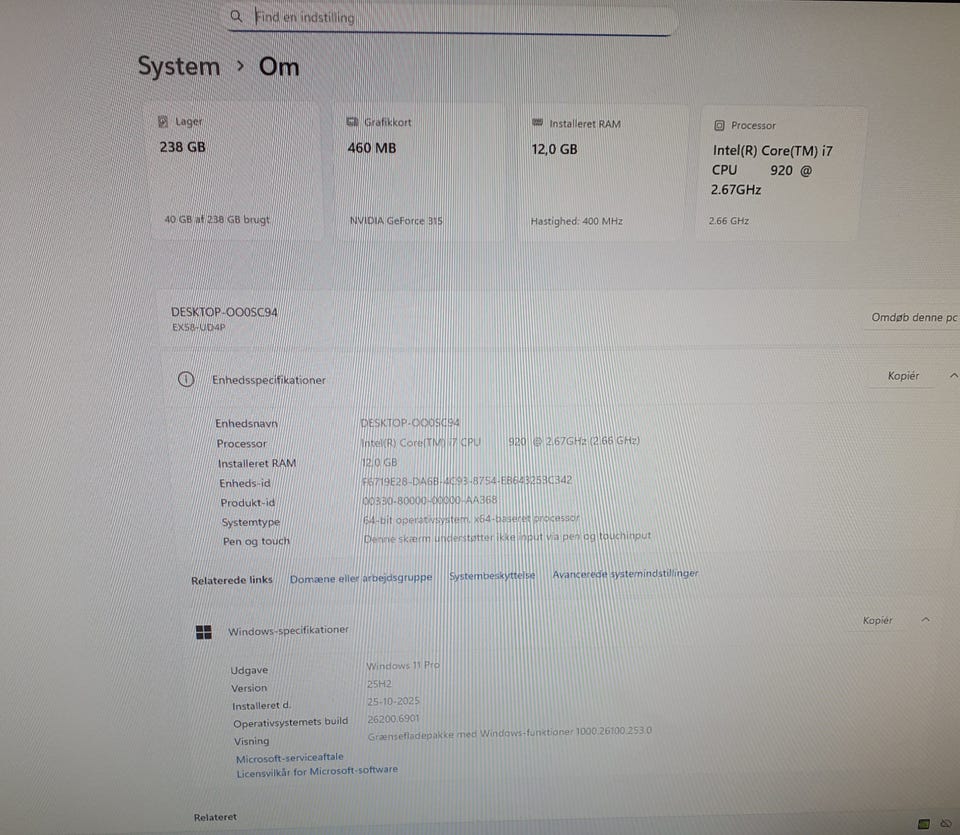Viewport: 960px width, 835px height.
Task: Open 'Licensvilkår for Microsoft-software' link
Action: 317,771
